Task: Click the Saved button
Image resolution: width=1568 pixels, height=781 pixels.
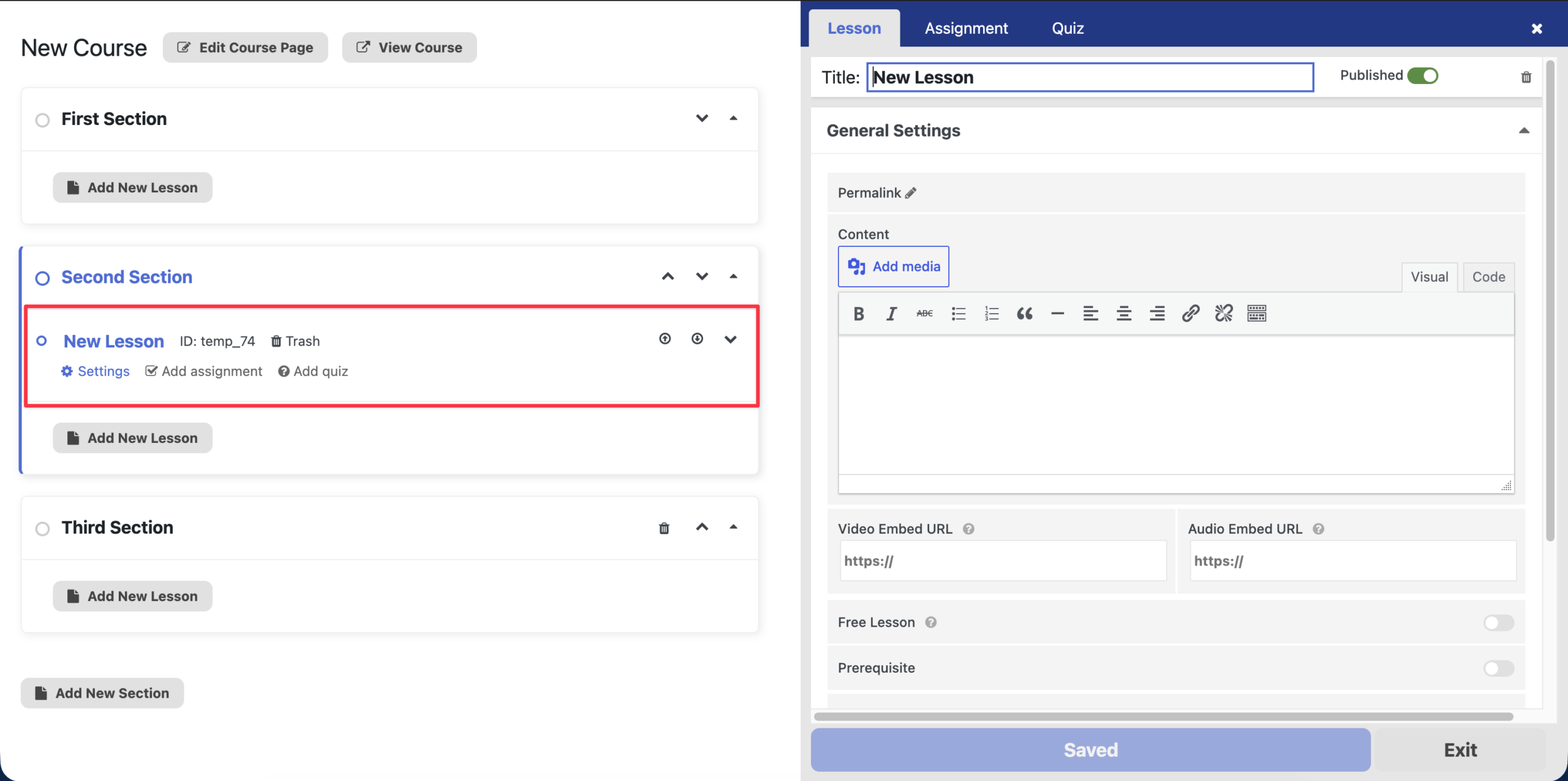Action: tap(1090, 750)
